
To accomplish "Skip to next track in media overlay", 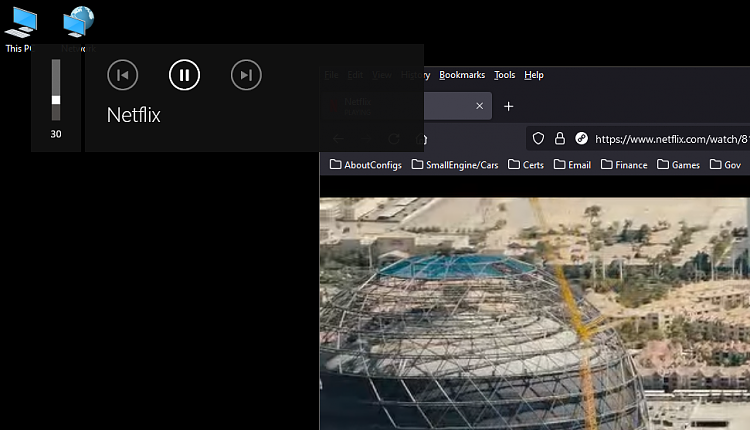I will click(246, 75).
